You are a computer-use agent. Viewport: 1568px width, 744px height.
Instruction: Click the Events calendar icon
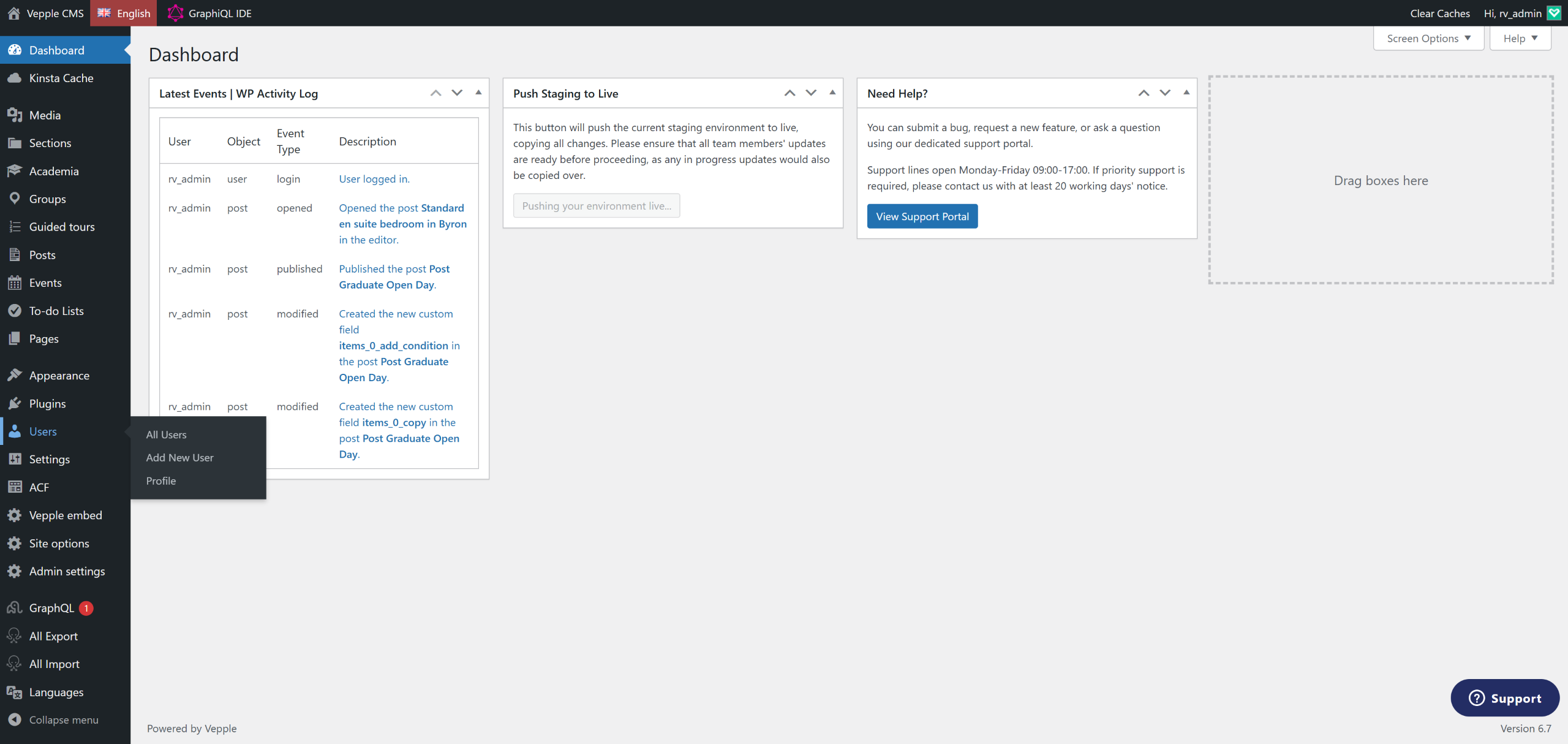[15, 283]
